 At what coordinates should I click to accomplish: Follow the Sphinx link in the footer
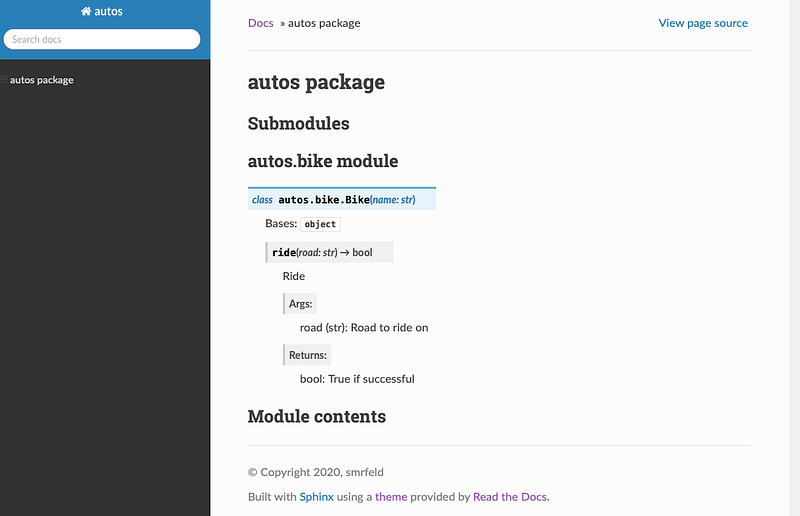[316, 496]
